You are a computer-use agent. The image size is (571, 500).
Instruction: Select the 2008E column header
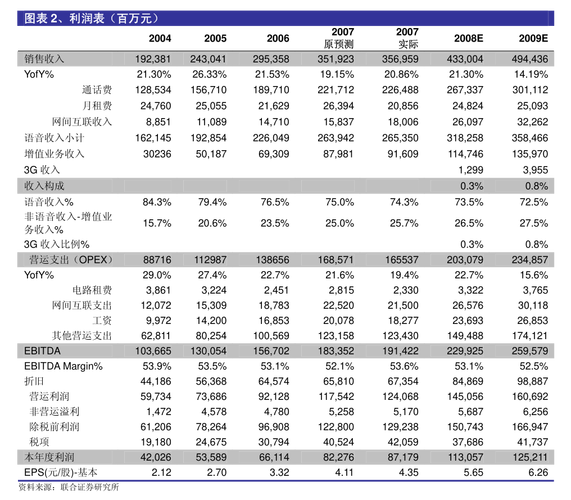click(468, 38)
